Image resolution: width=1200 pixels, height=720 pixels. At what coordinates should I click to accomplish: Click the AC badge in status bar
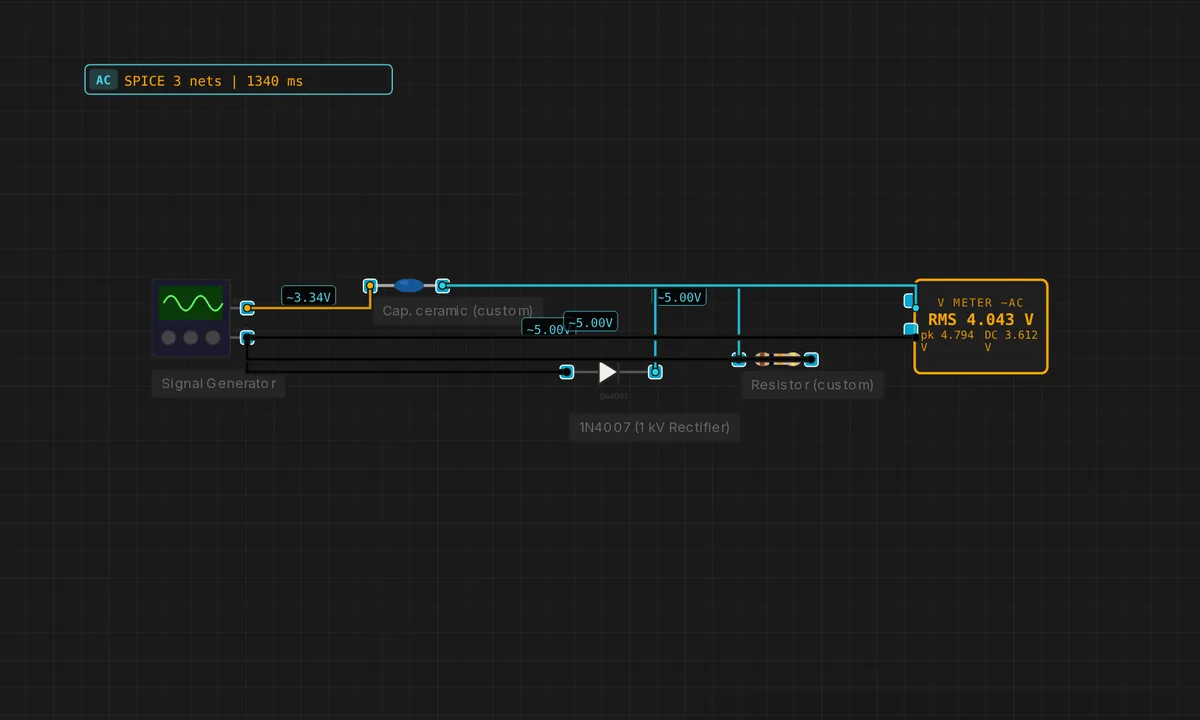pos(103,80)
